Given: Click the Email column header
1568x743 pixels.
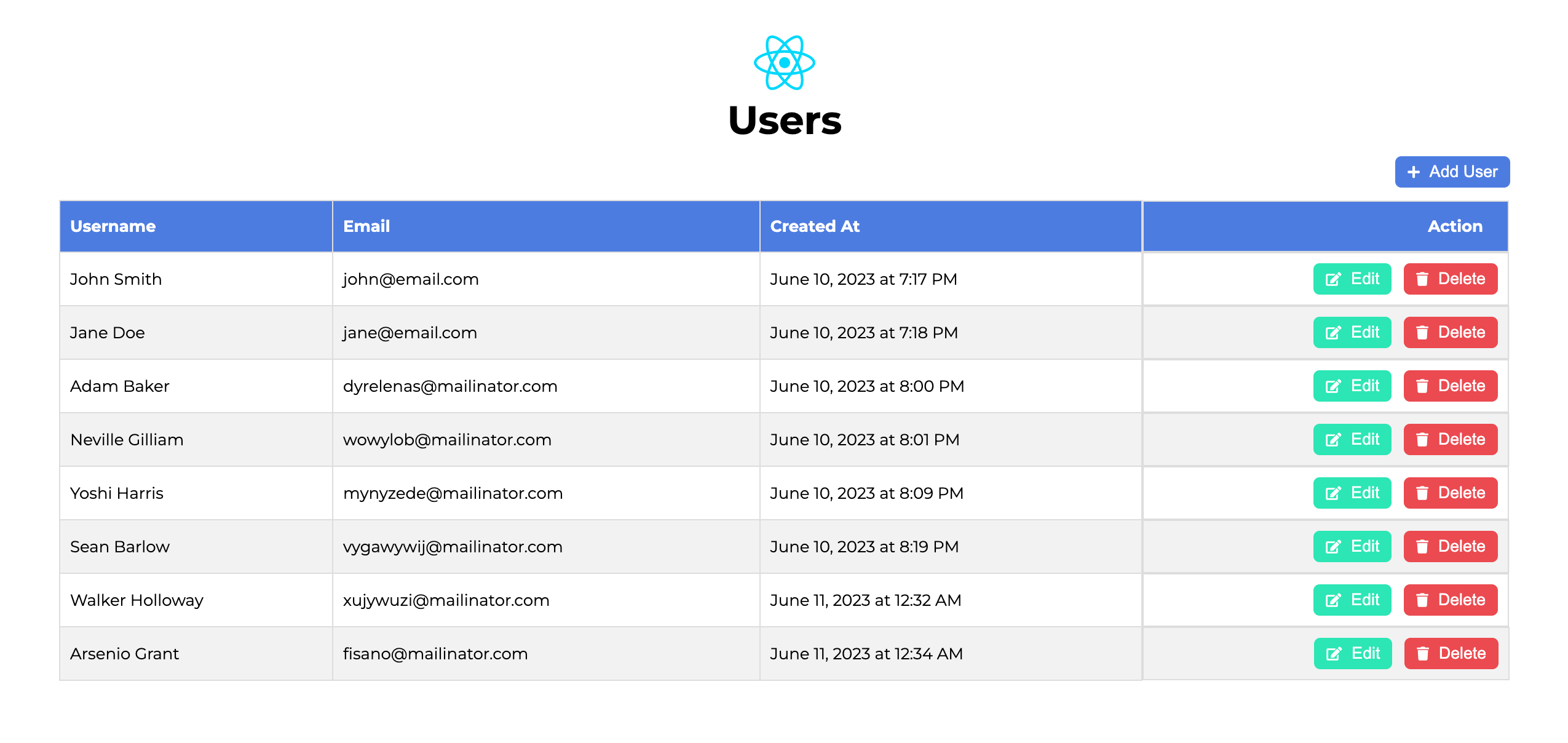Looking at the screenshot, I should click(366, 226).
